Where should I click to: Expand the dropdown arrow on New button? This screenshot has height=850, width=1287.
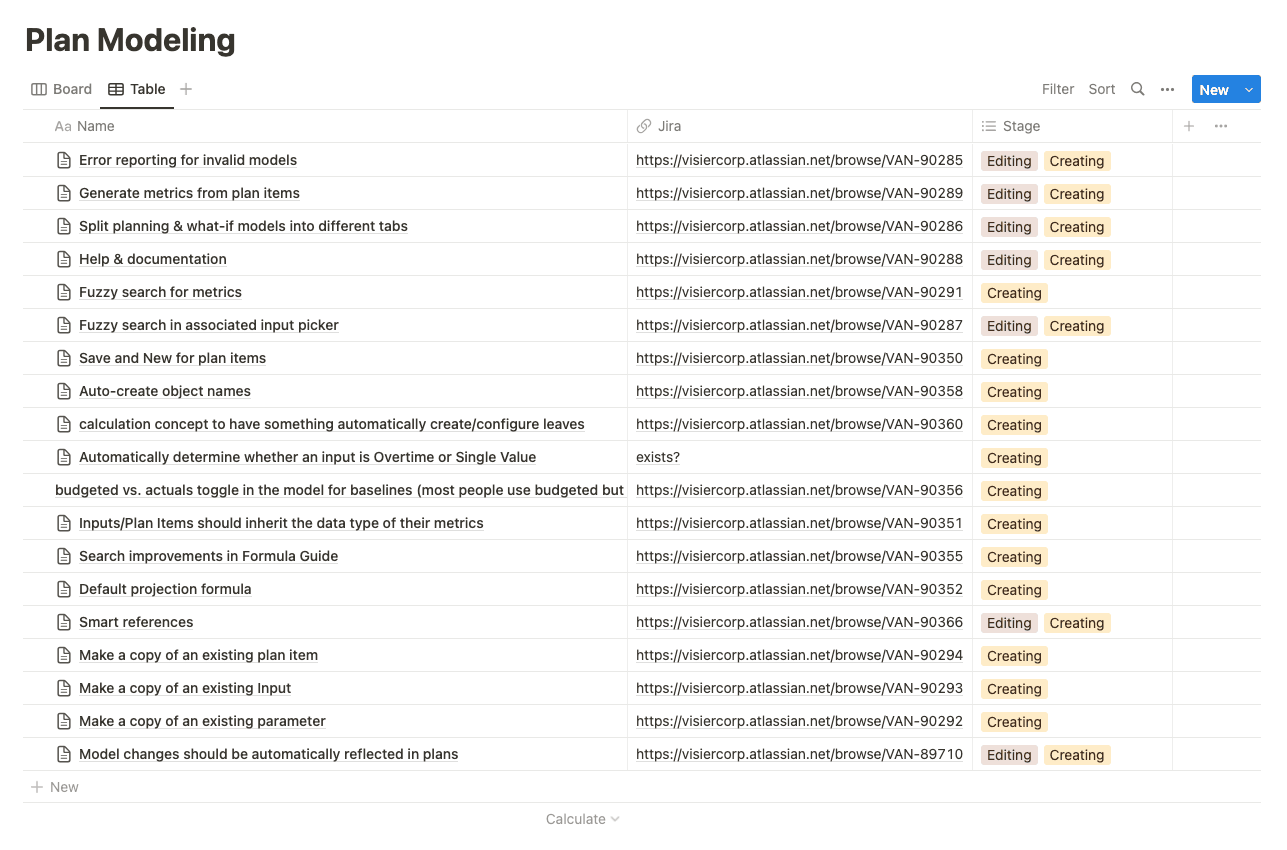(x=1249, y=89)
